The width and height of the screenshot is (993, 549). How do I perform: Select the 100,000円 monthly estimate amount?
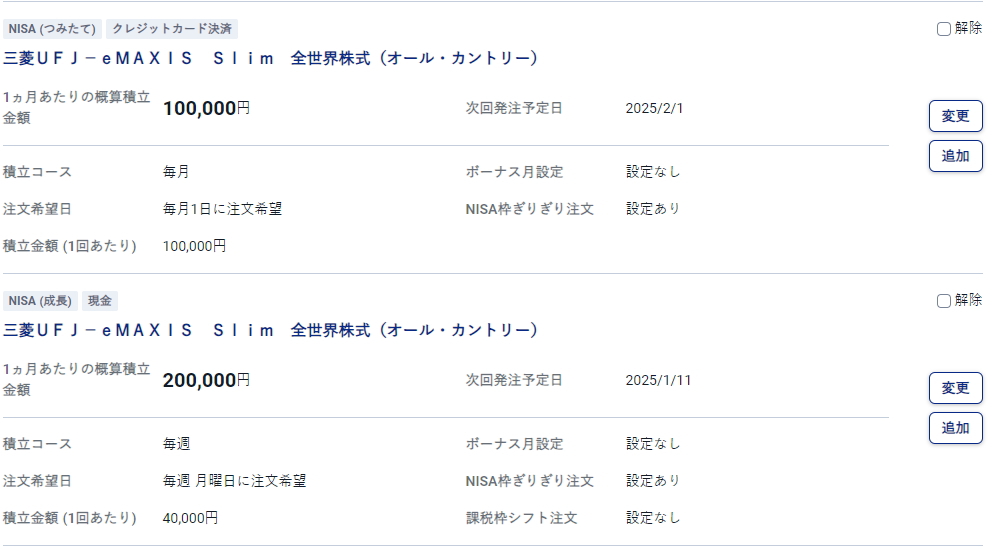pyautogui.click(x=206, y=108)
